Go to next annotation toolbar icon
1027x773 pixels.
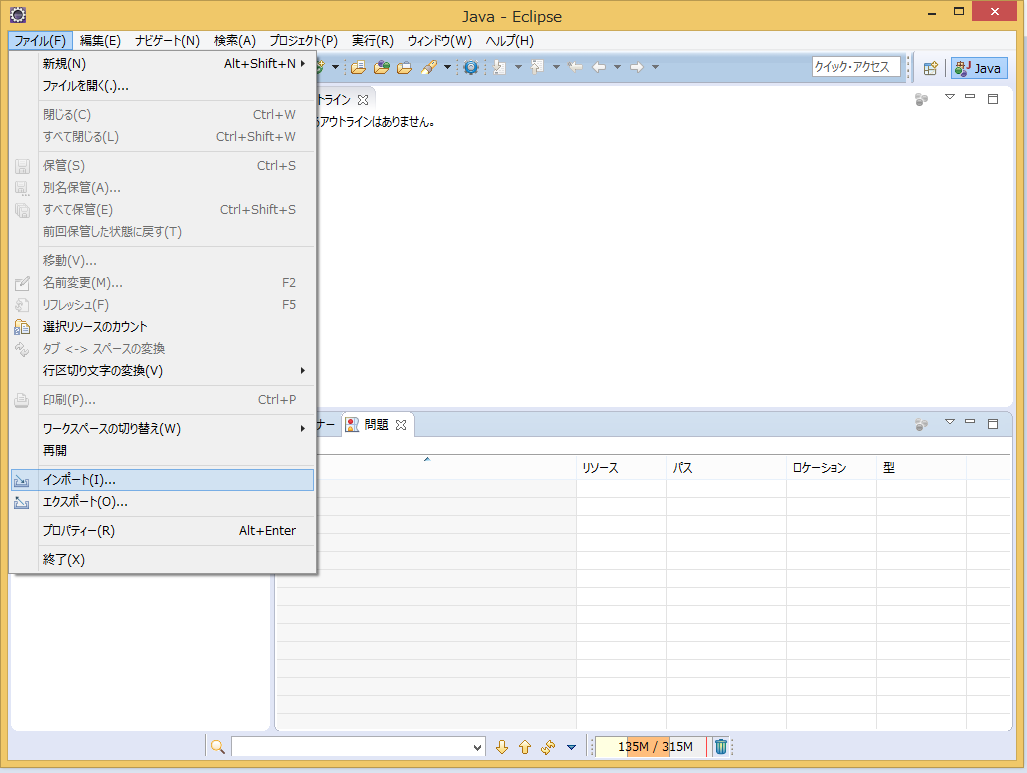(x=500, y=67)
